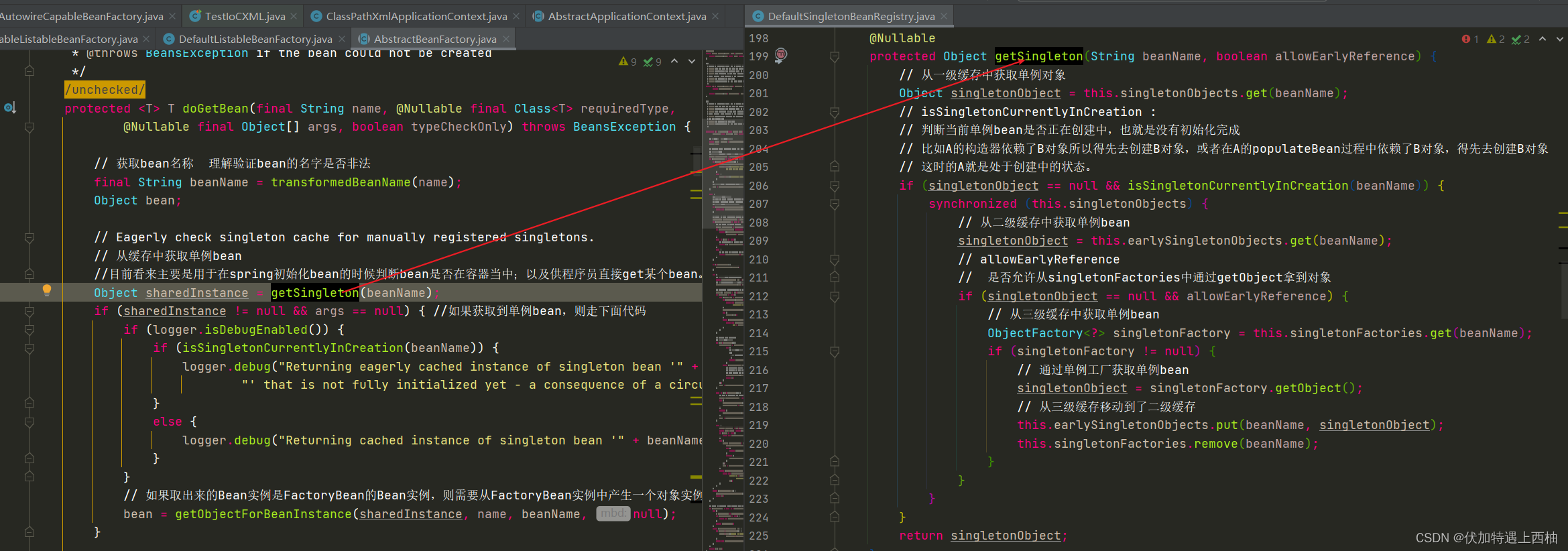Screen dimensions: 1568x551
Task: Close the DefaultSingletonBeanRegistry.java tab
Action: (x=944, y=15)
